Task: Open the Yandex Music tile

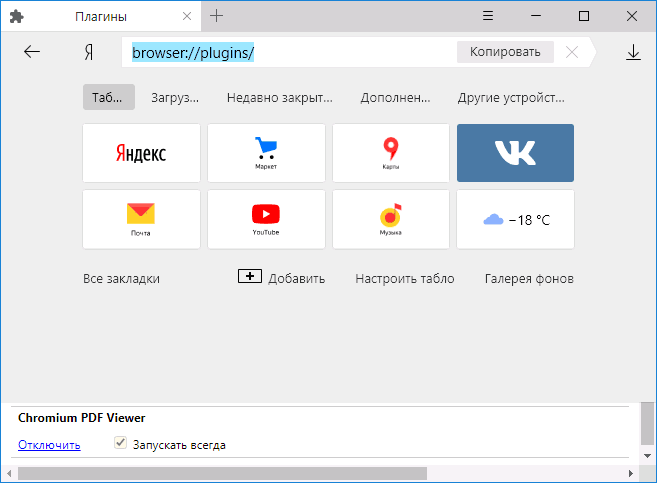Action: (391, 219)
